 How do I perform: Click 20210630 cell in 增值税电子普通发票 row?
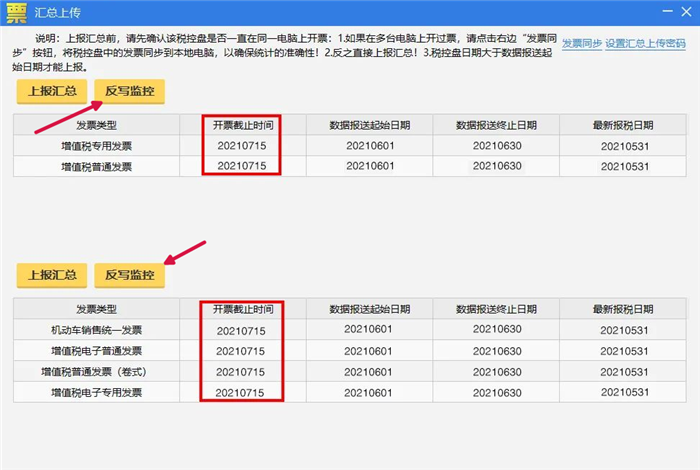click(x=497, y=351)
